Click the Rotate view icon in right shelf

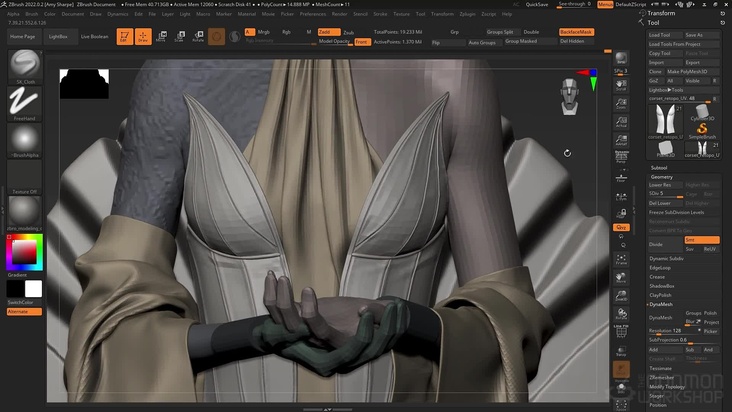(x=621, y=314)
